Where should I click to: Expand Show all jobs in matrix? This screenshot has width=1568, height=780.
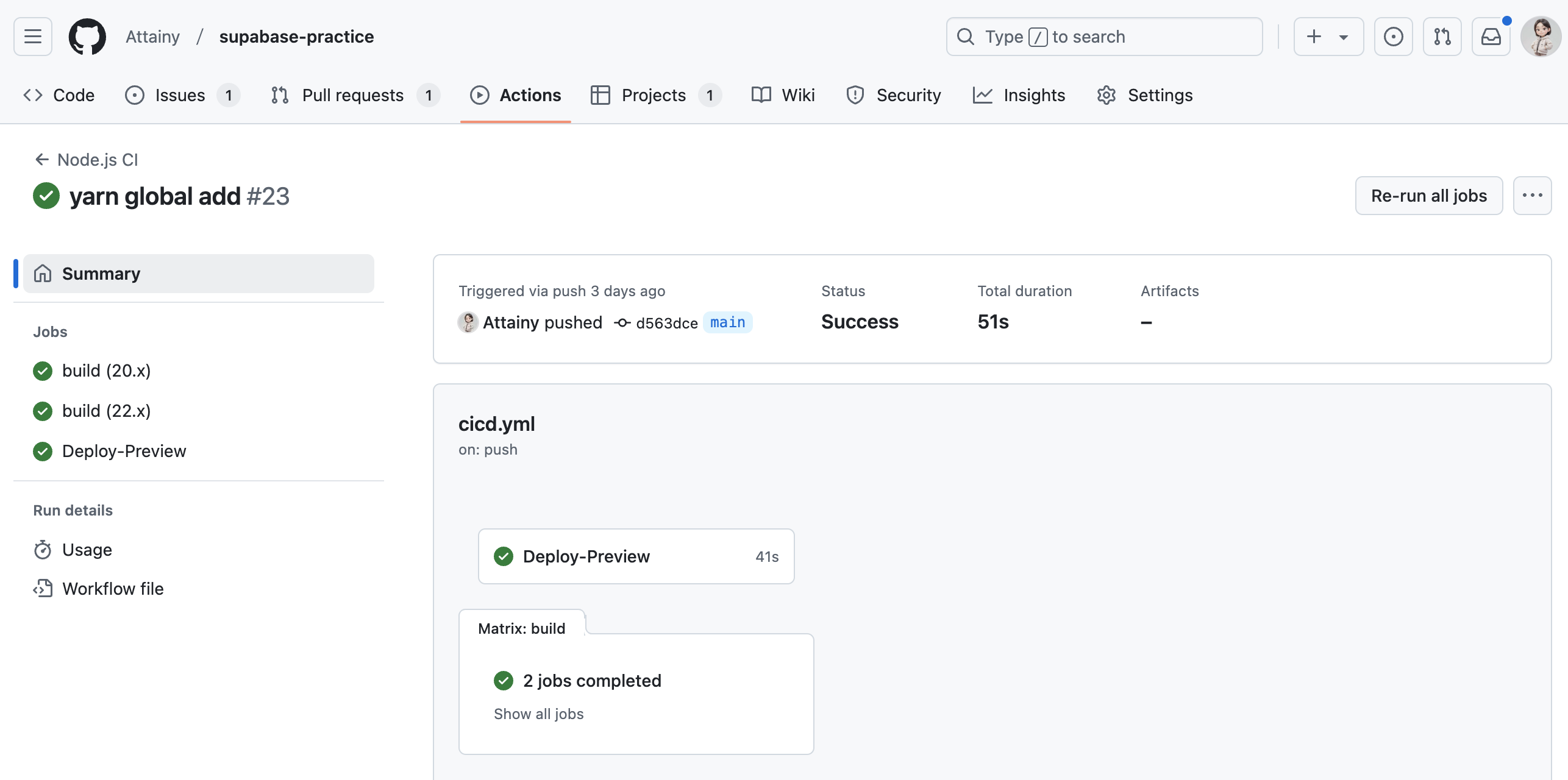tap(538, 714)
